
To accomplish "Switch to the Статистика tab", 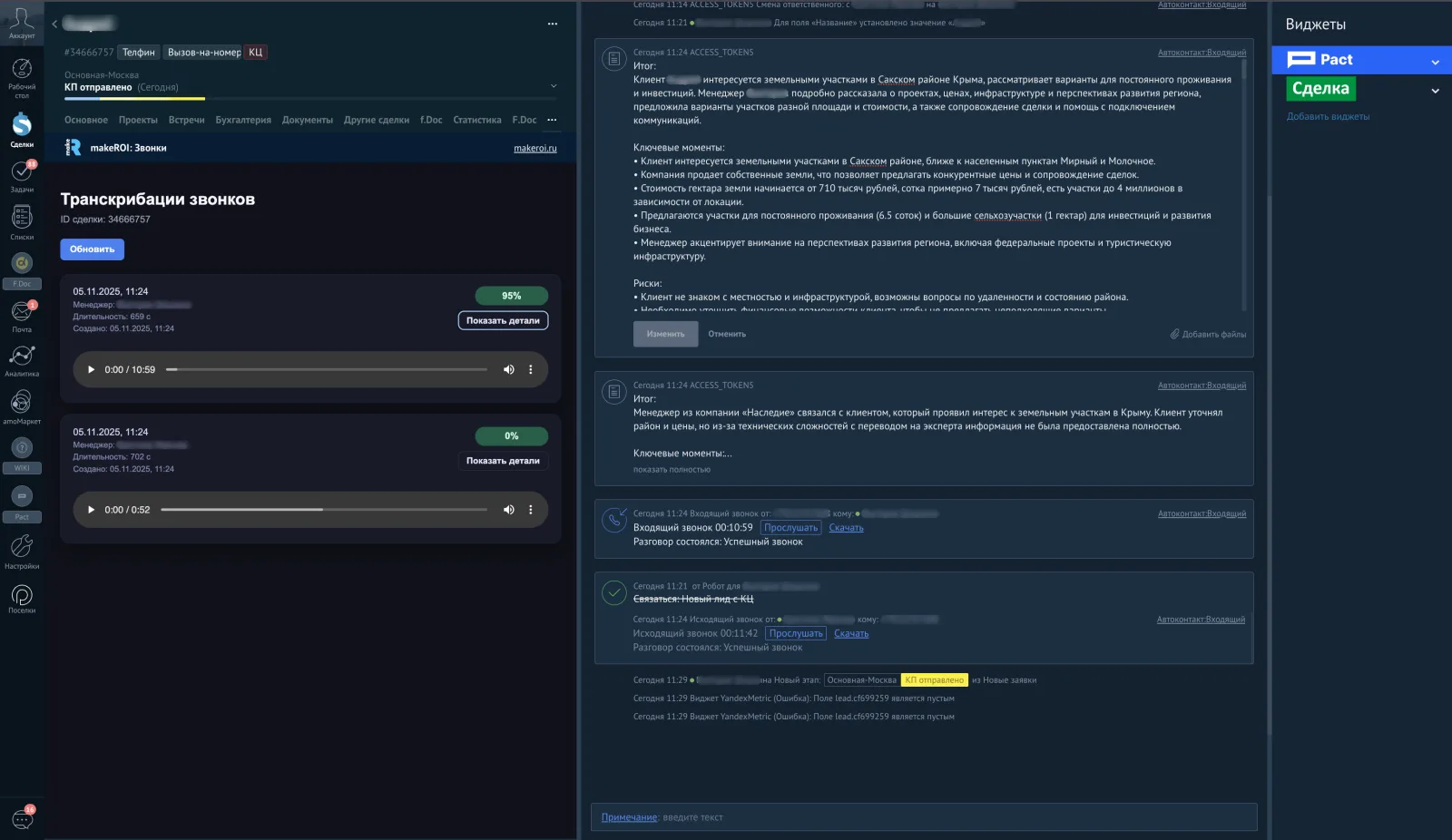I will coord(477,120).
